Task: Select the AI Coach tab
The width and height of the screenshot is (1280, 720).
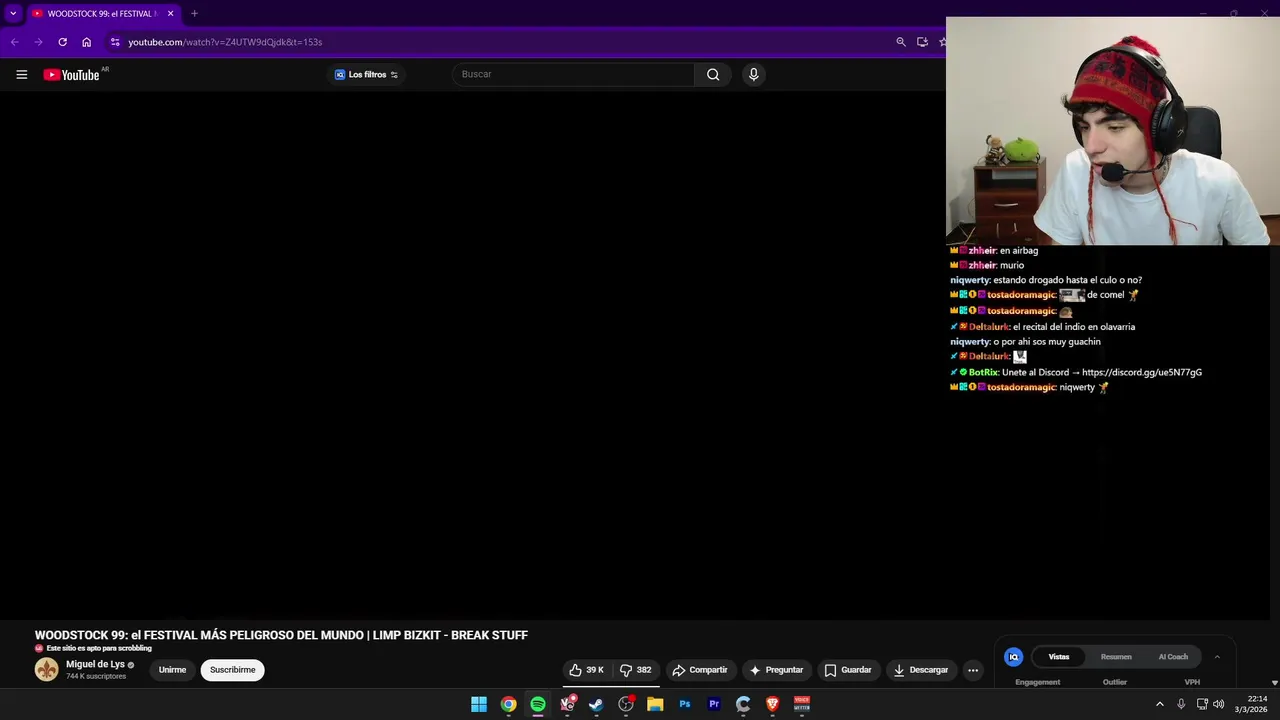Action: pos(1173,657)
